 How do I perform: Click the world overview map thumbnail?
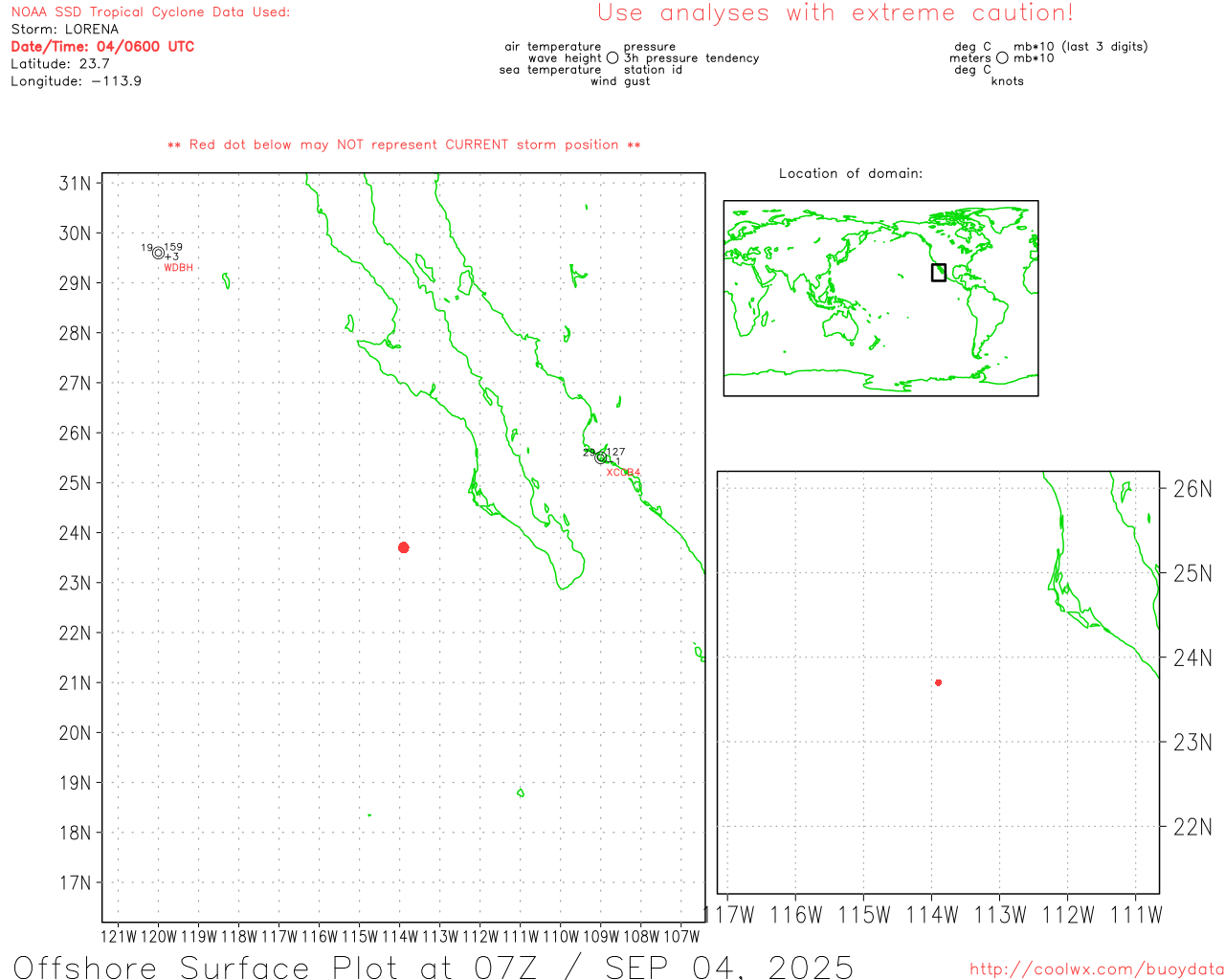click(x=880, y=298)
